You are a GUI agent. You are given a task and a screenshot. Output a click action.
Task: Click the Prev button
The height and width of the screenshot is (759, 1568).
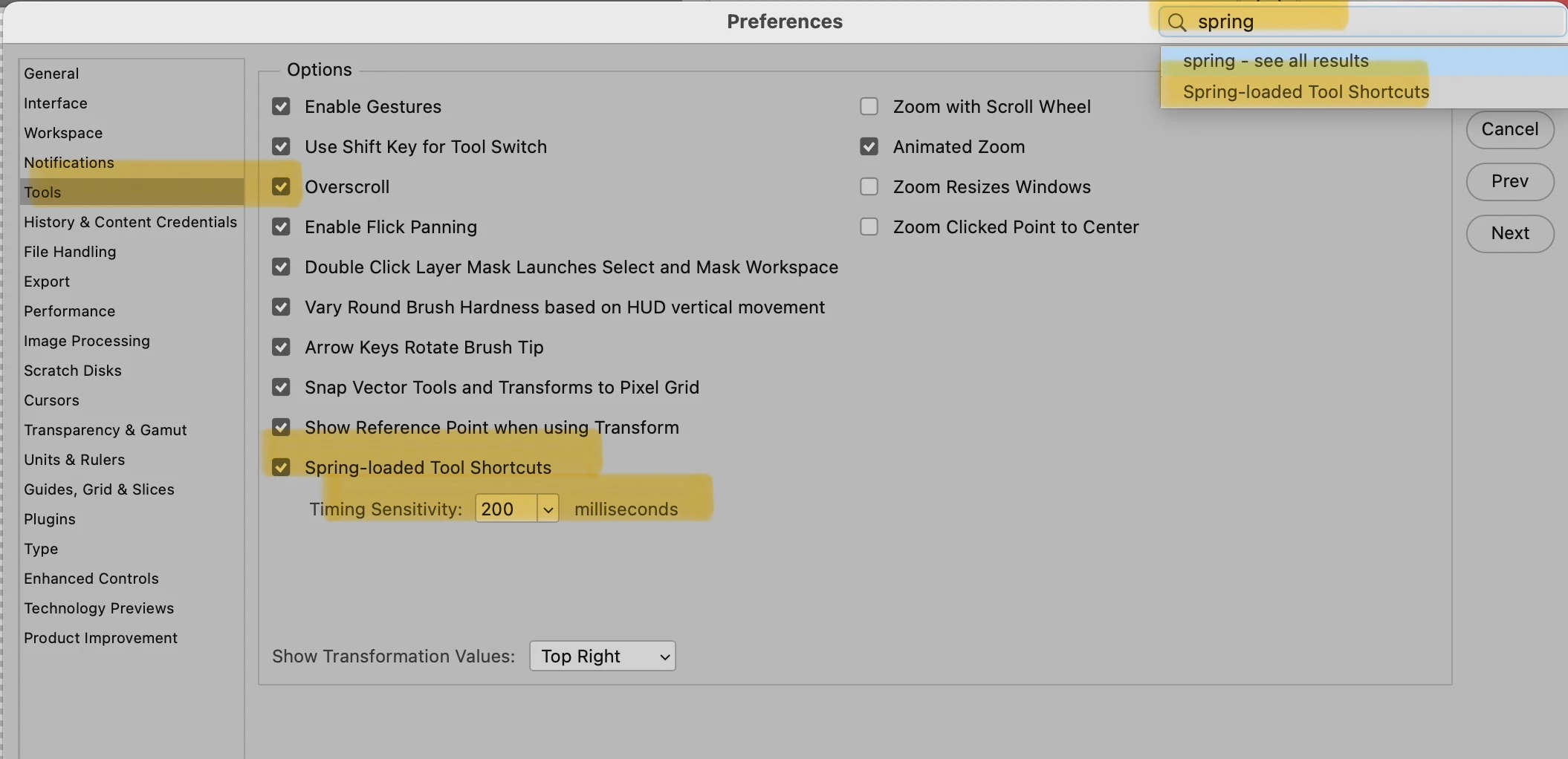click(1510, 181)
